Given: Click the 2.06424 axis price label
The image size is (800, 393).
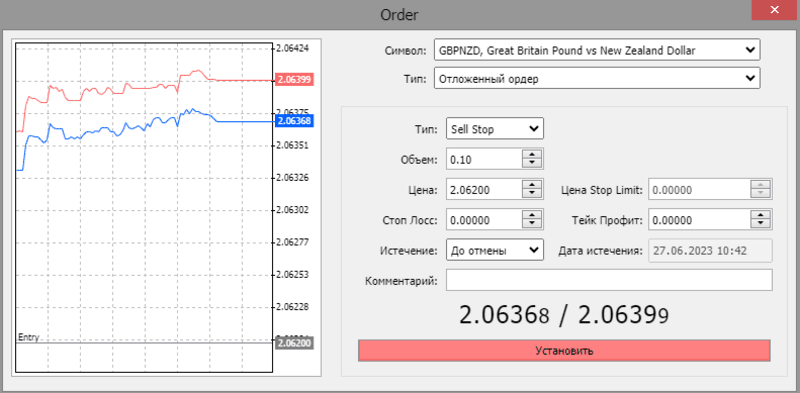Looking at the screenshot, I should tap(293, 48).
